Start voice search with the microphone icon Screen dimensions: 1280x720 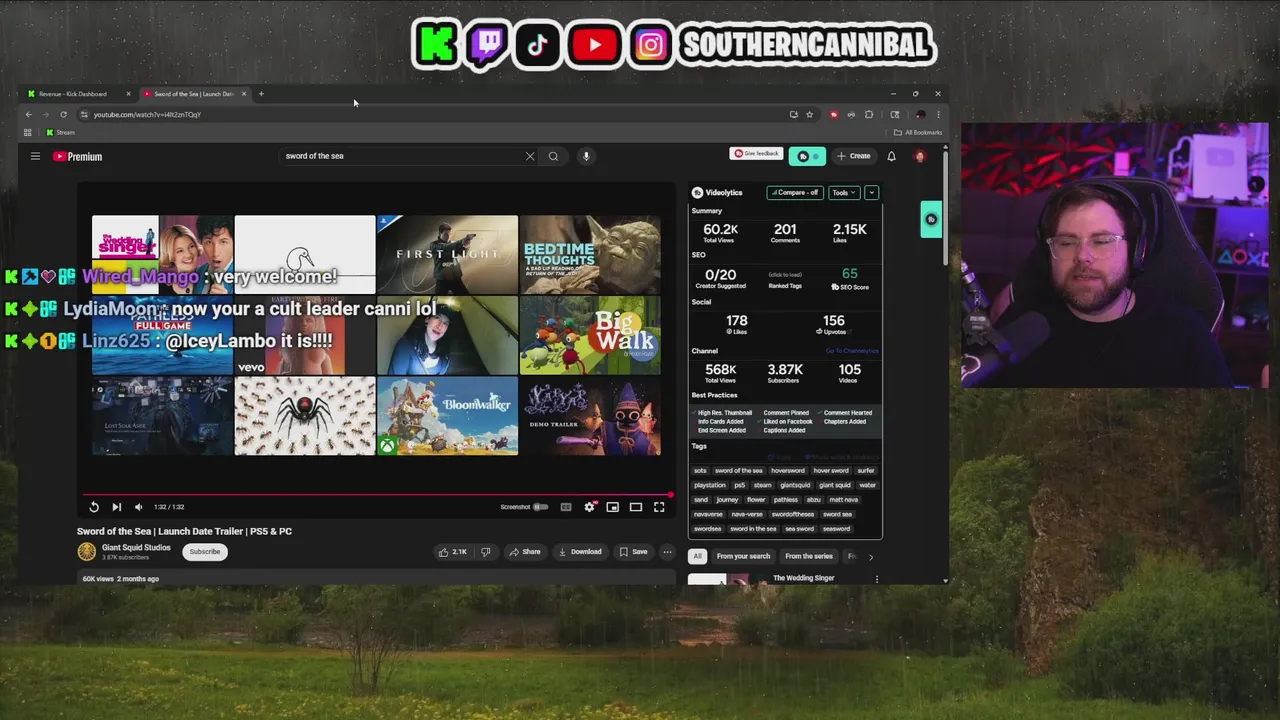(586, 156)
